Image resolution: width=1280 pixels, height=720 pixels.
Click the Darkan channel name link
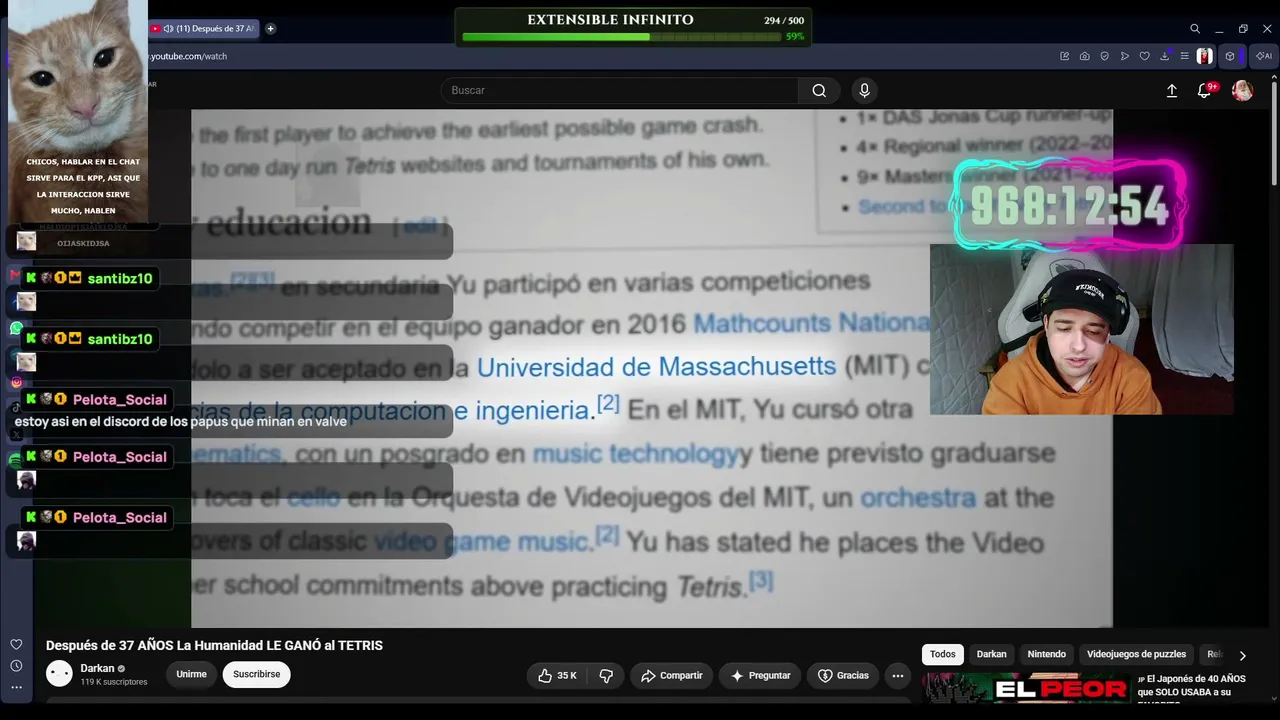click(98, 668)
